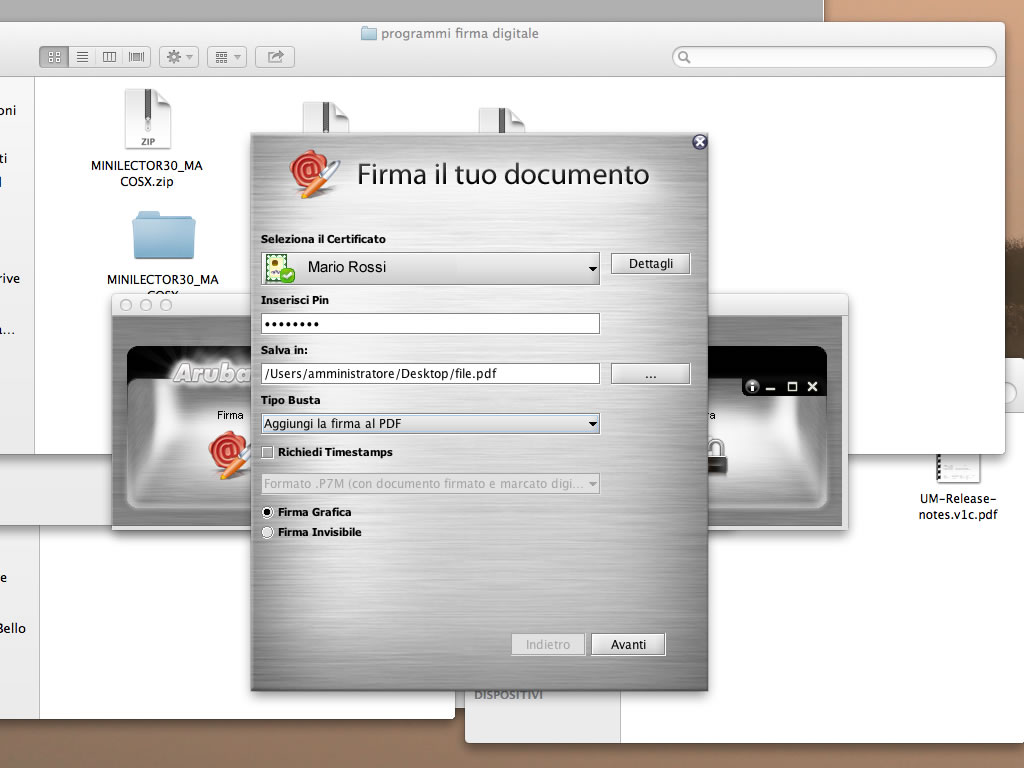This screenshot has width=1024, height=768.
Task: Click the info icon in Aruba panel
Action: pos(751,387)
